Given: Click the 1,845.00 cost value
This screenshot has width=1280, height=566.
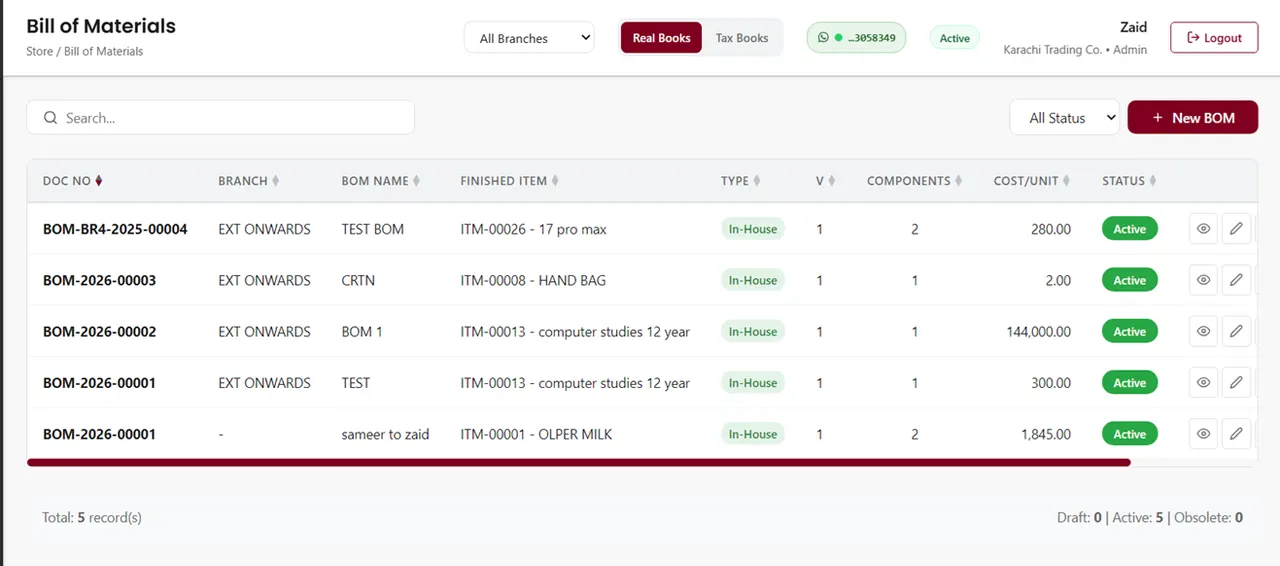Looking at the screenshot, I should point(1046,434).
